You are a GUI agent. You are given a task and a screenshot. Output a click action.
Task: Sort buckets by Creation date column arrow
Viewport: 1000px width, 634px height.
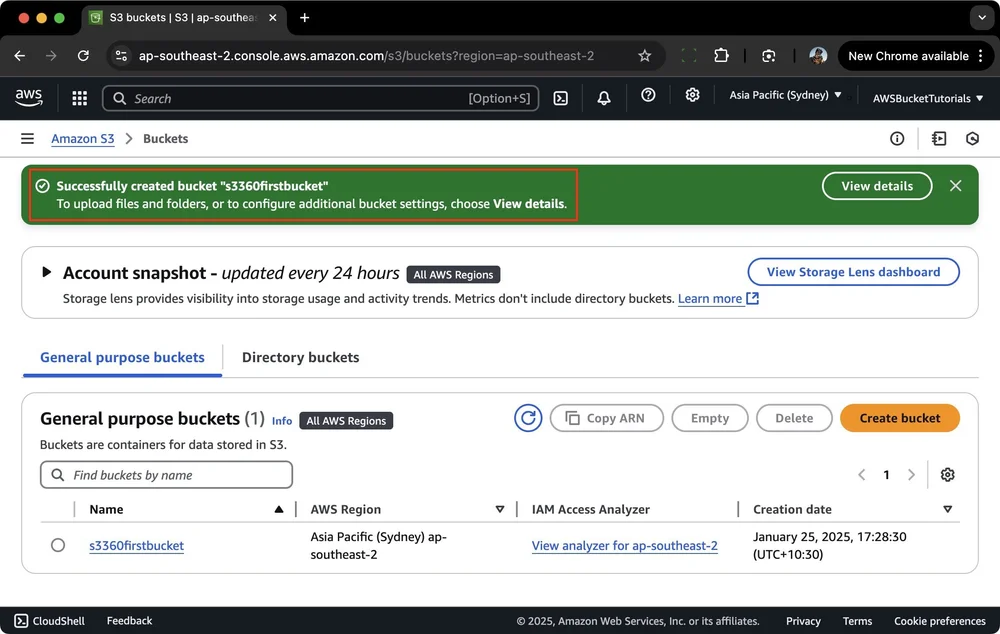click(947, 509)
